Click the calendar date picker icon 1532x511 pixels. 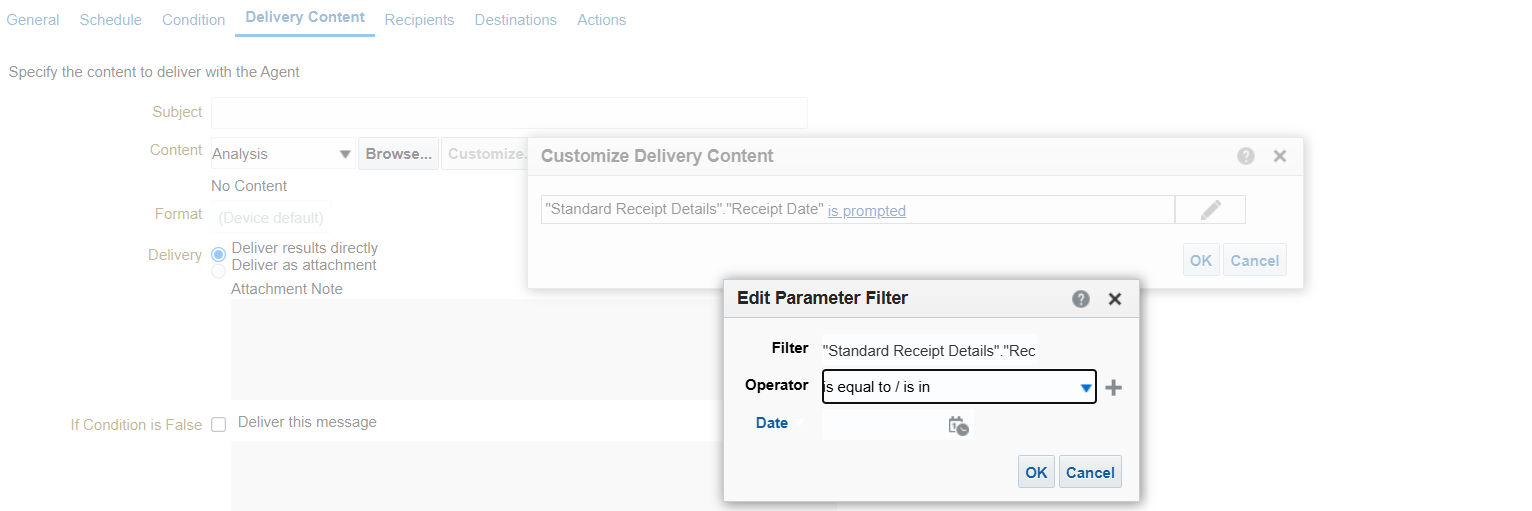coord(958,425)
